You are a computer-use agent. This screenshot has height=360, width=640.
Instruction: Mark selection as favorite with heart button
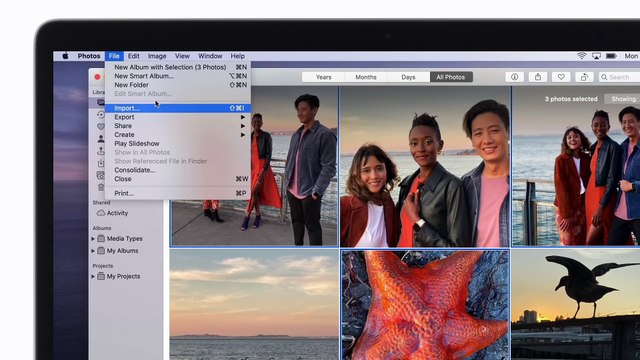click(x=561, y=77)
